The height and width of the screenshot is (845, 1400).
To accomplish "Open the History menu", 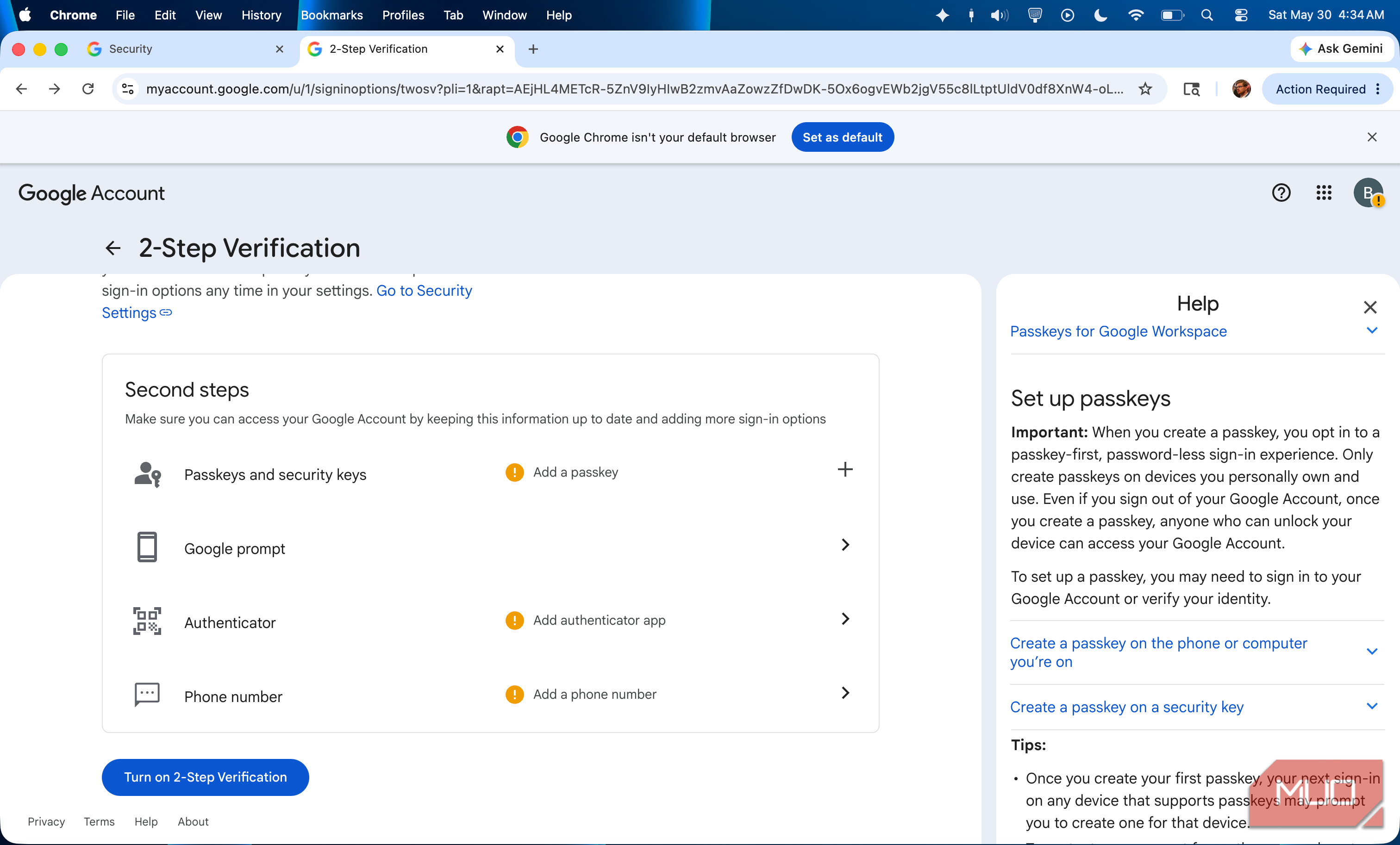I will tap(262, 15).
